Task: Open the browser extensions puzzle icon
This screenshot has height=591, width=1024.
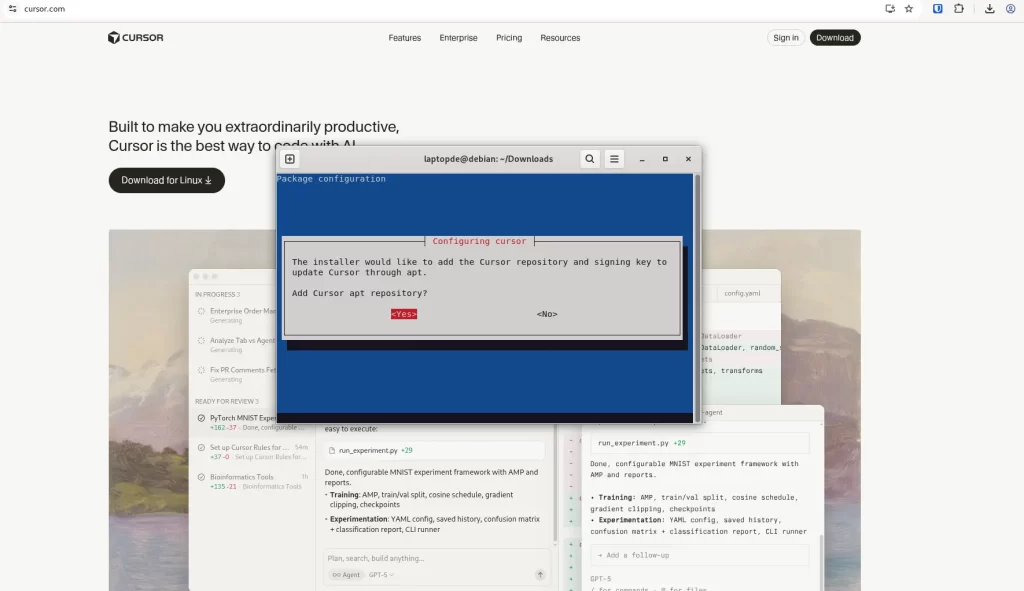Action: [x=959, y=9]
